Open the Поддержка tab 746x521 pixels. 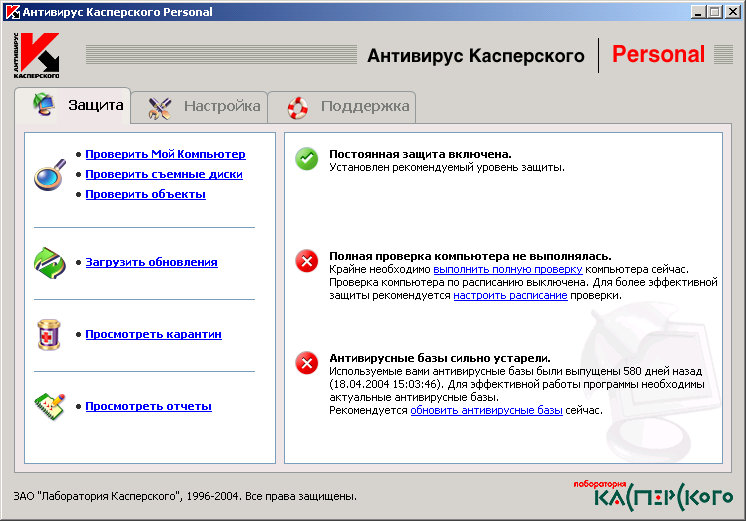click(x=342, y=107)
